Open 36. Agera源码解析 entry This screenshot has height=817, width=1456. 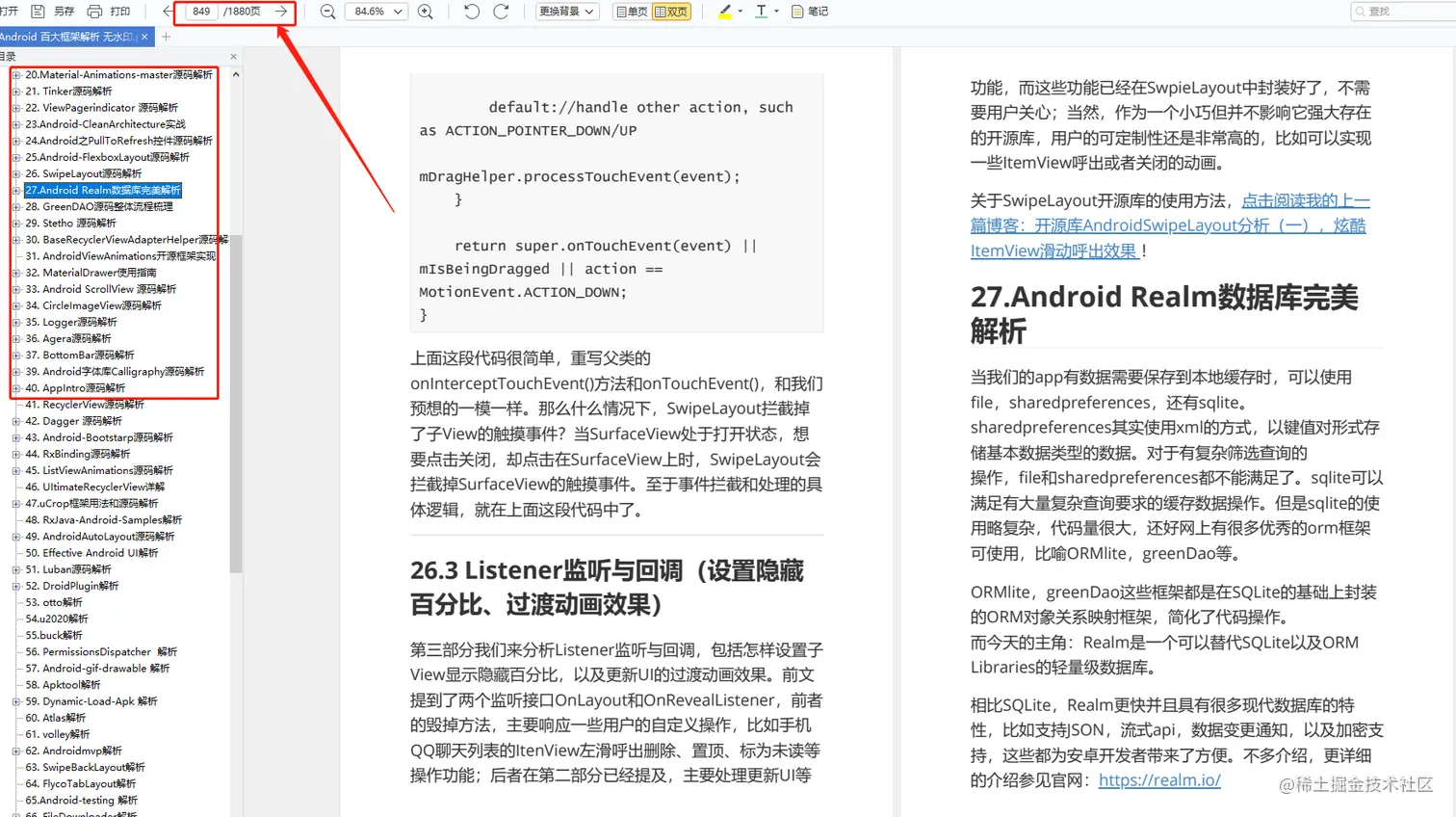click(68, 339)
